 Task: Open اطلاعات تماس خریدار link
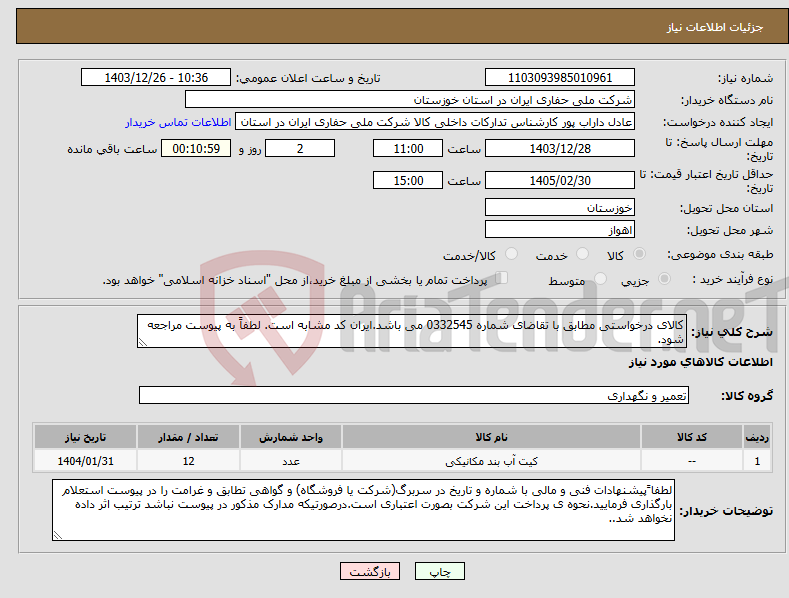178,122
